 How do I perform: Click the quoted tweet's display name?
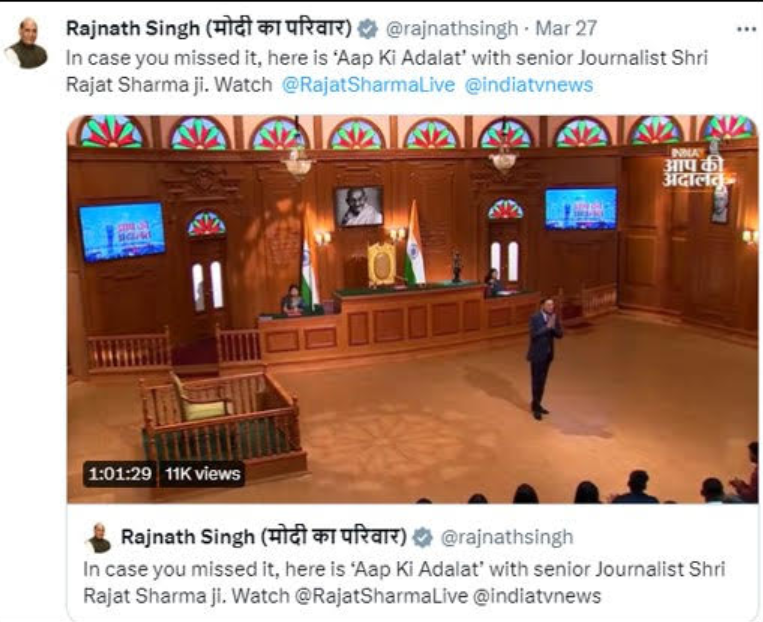tap(263, 537)
